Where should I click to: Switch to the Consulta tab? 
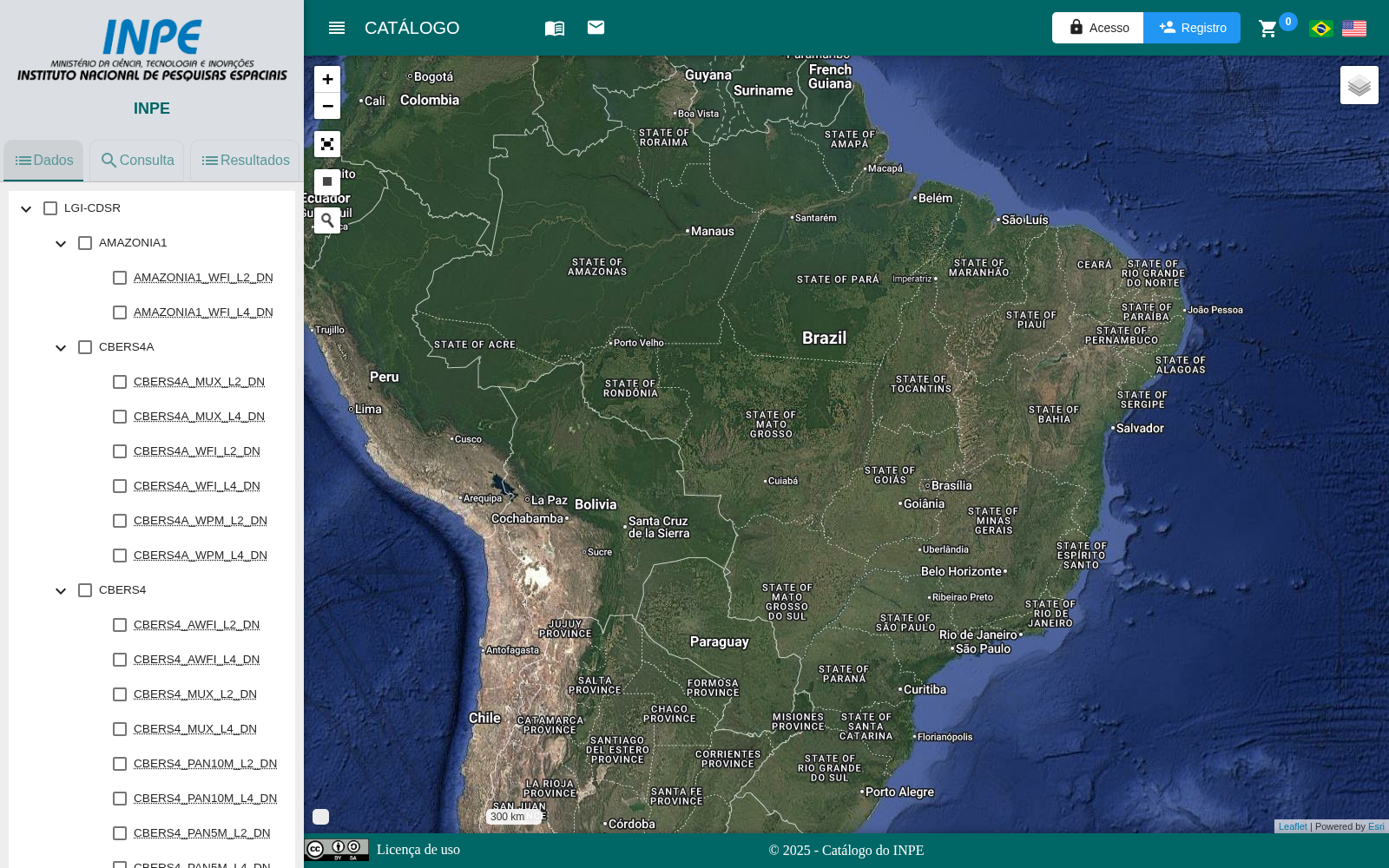pos(137,161)
